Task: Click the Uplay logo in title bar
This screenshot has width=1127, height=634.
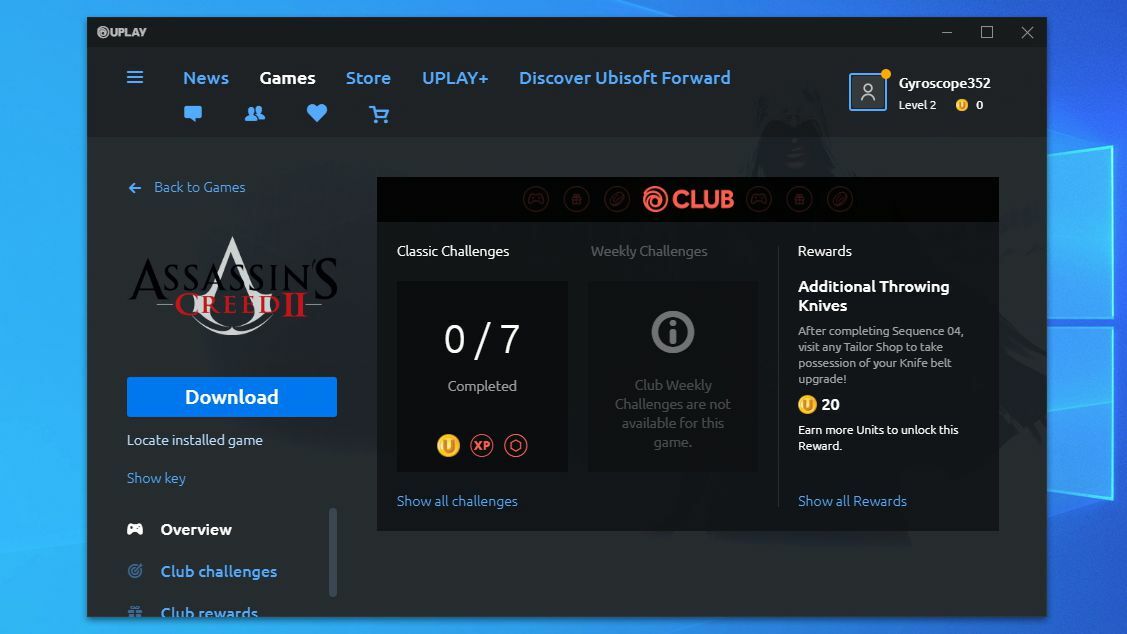Action: [121, 32]
